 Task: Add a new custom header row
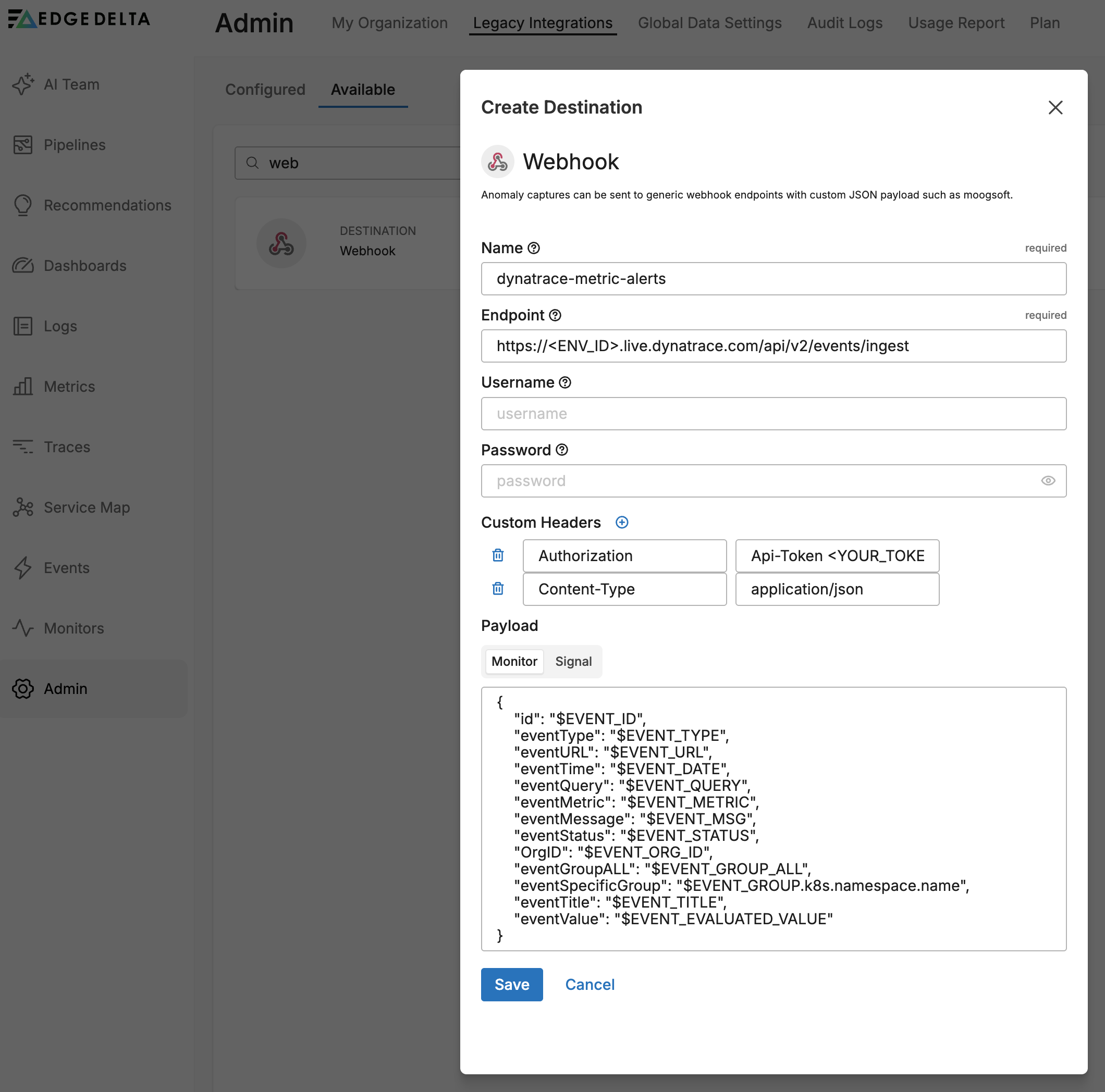tap(622, 522)
